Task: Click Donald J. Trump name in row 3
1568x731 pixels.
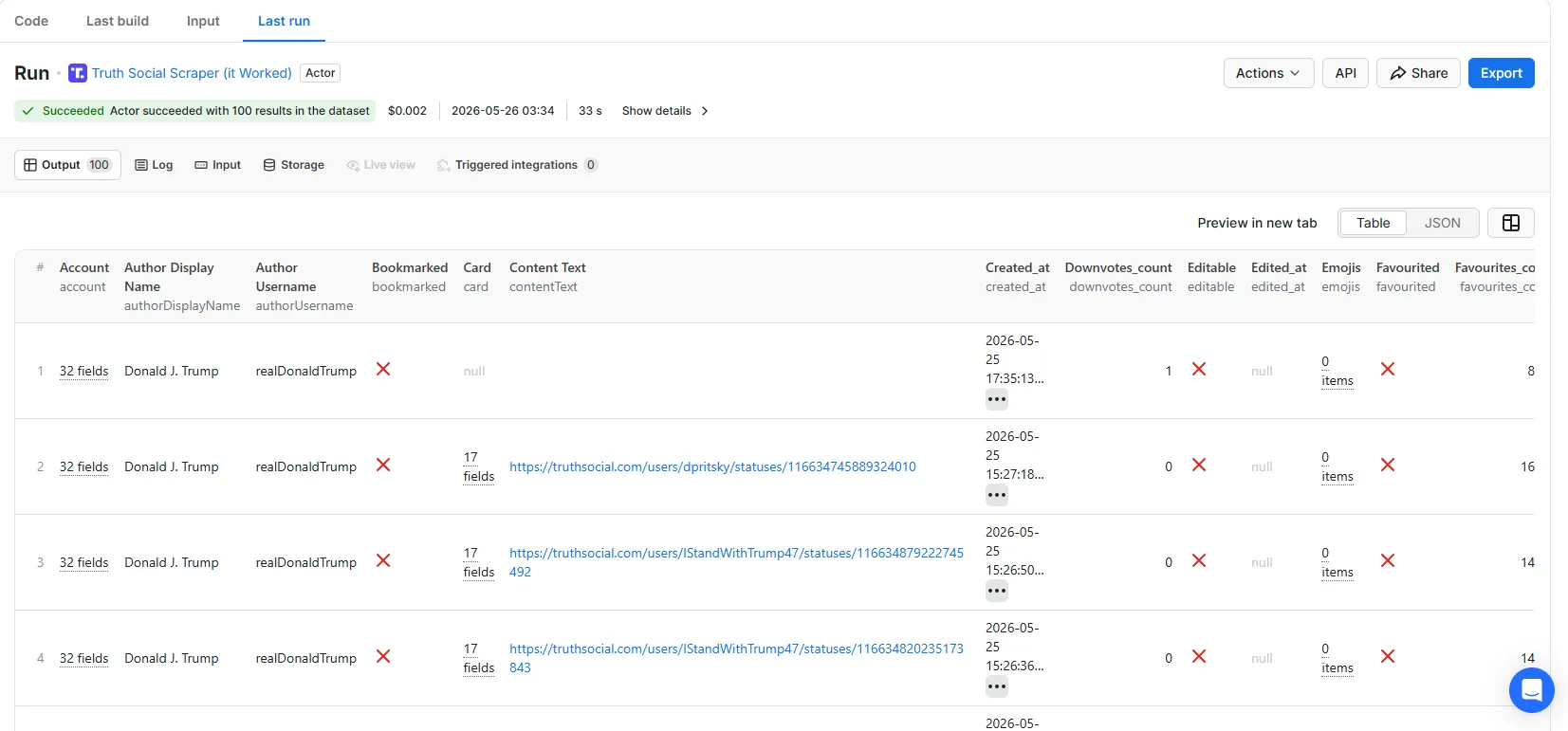Action: (171, 562)
